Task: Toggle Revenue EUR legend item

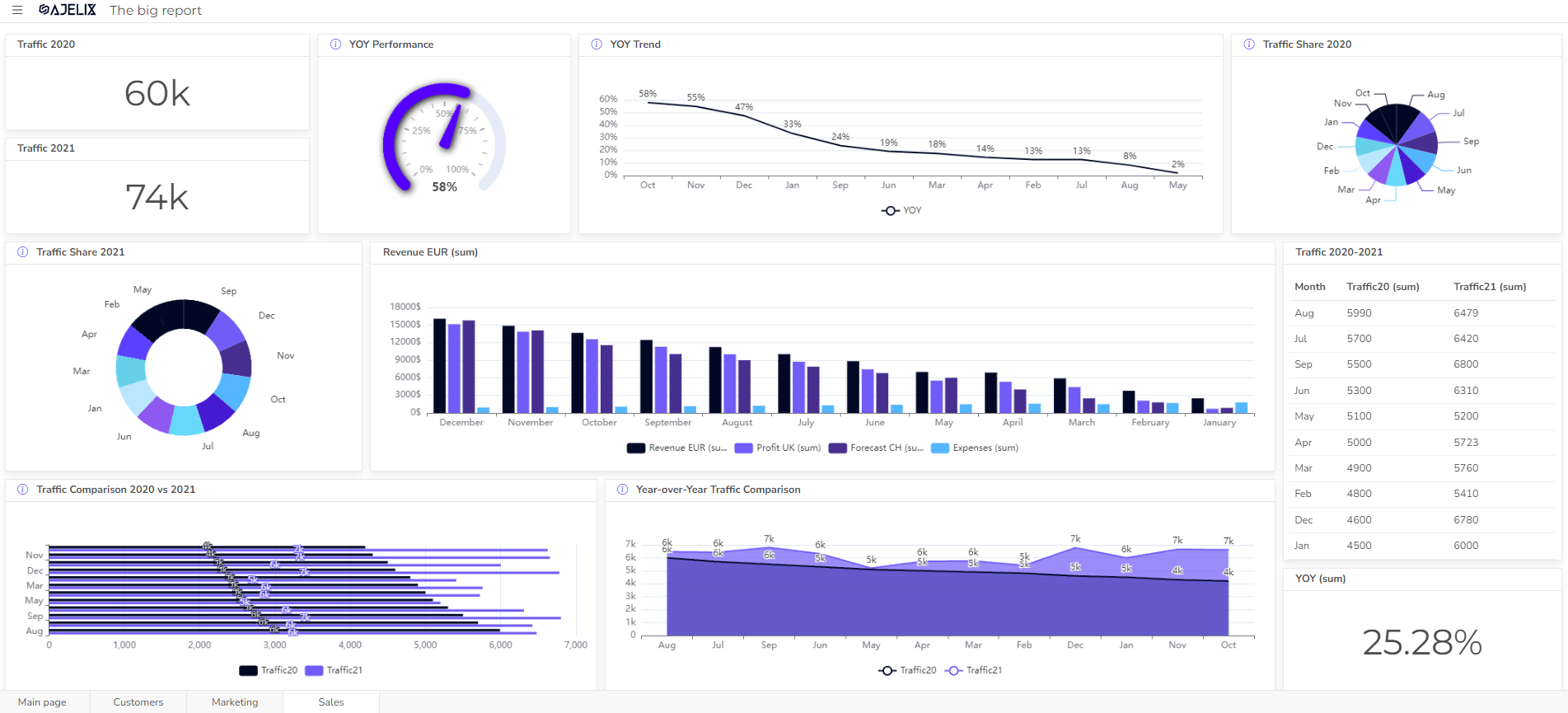Action: point(677,448)
